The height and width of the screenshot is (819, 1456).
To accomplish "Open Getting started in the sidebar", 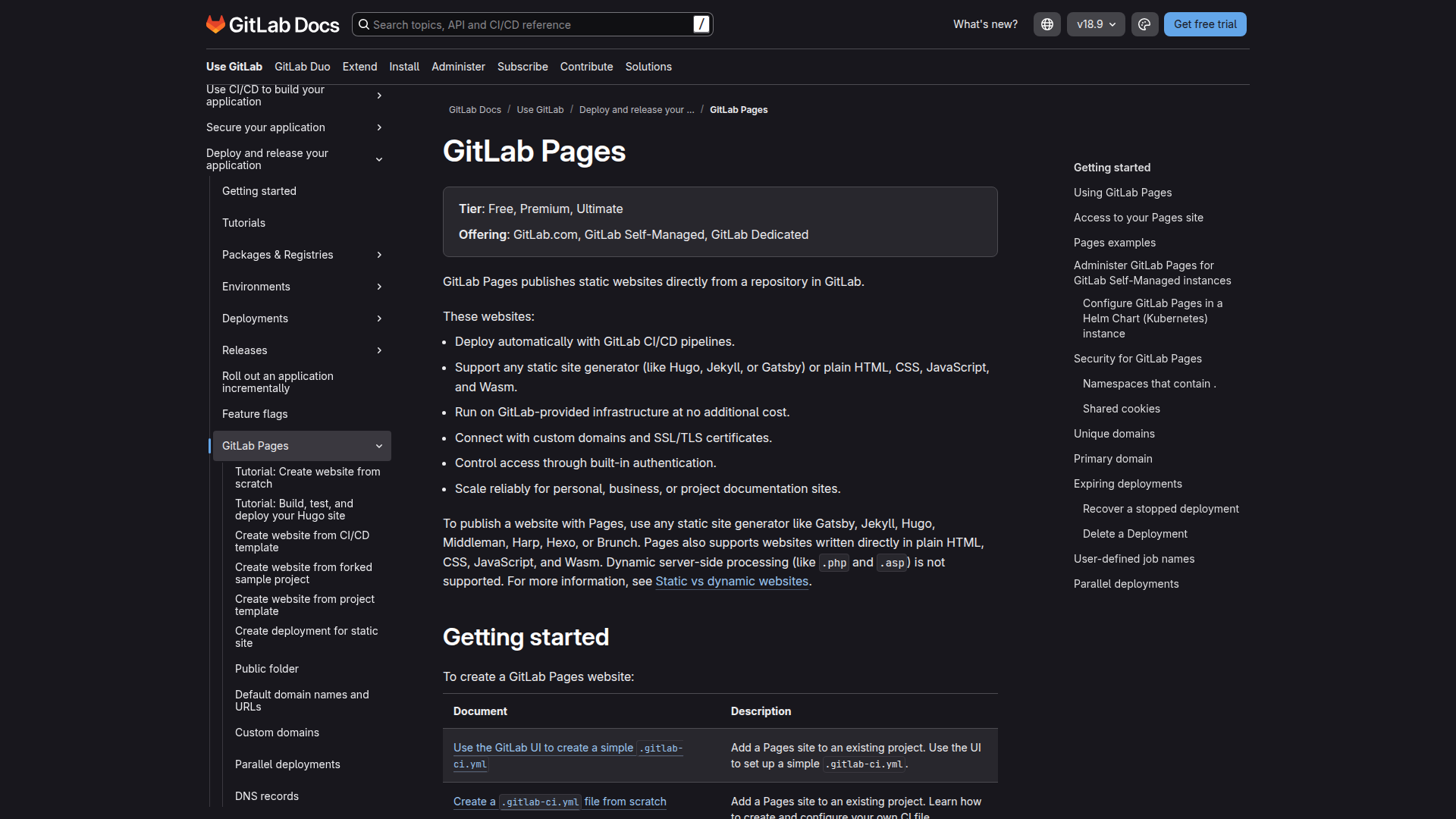I will [259, 191].
